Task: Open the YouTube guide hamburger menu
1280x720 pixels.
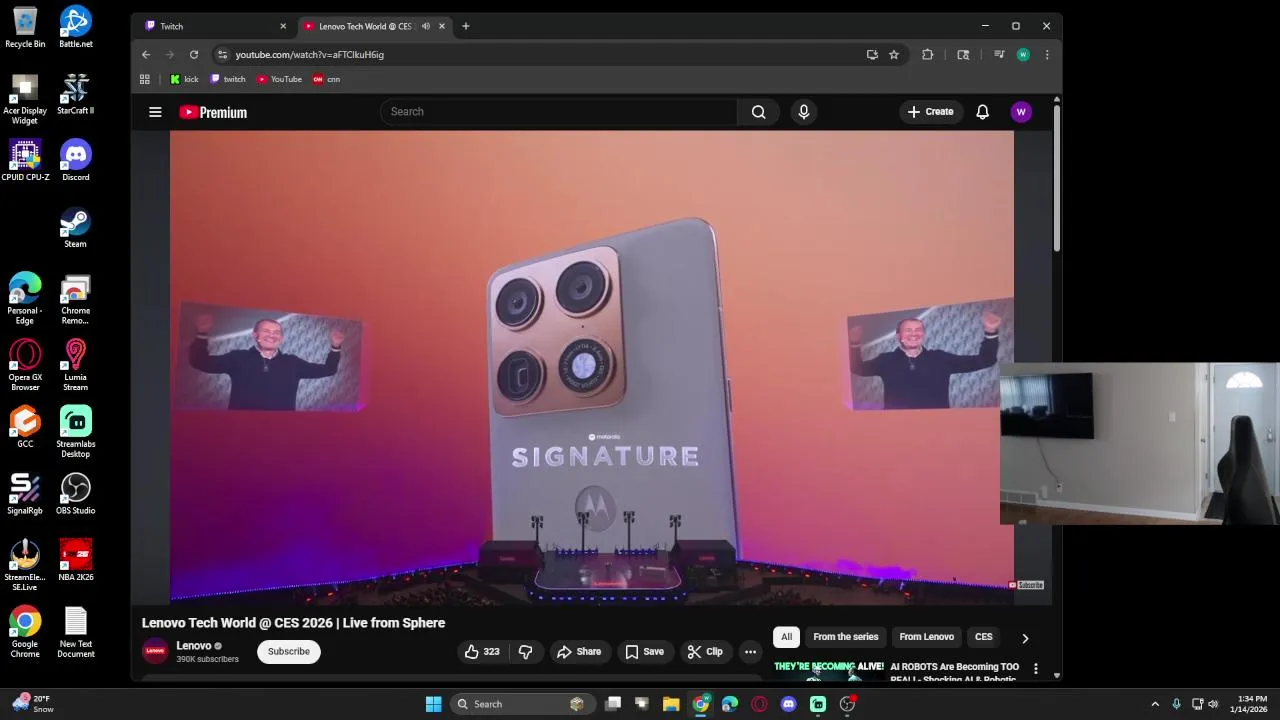Action: 155,112
